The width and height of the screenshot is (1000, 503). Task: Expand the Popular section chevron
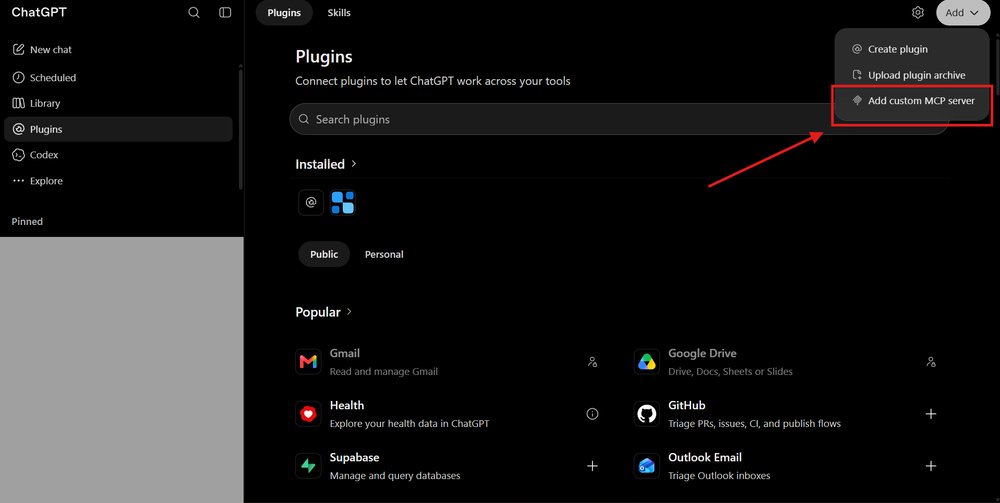tap(349, 312)
